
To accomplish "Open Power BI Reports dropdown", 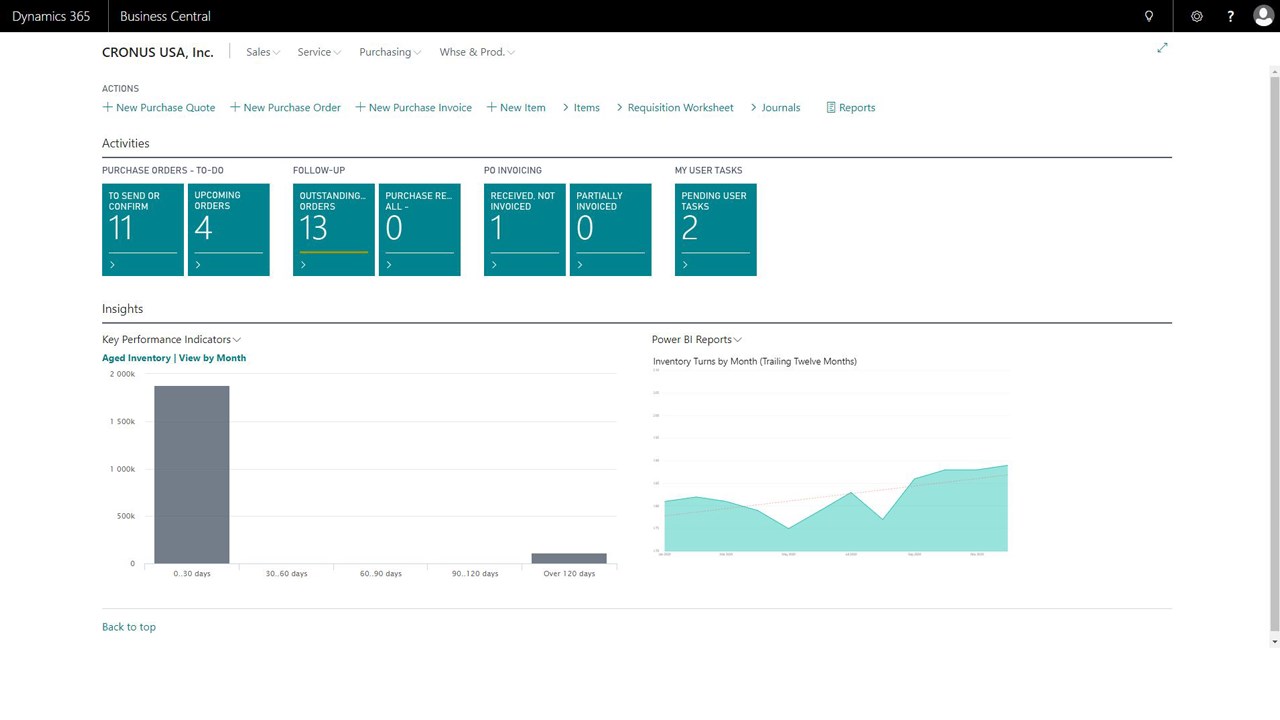I will click(x=697, y=340).
